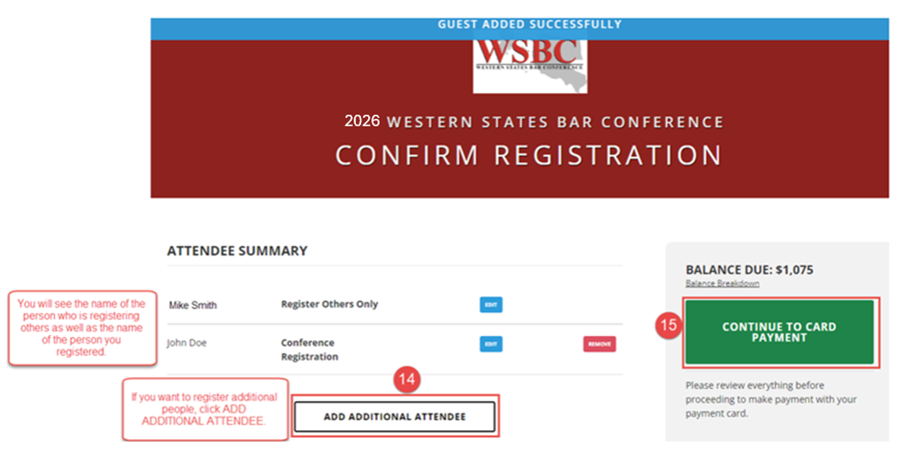
Task: Click the name John Doe
Action: pos(189,343)
